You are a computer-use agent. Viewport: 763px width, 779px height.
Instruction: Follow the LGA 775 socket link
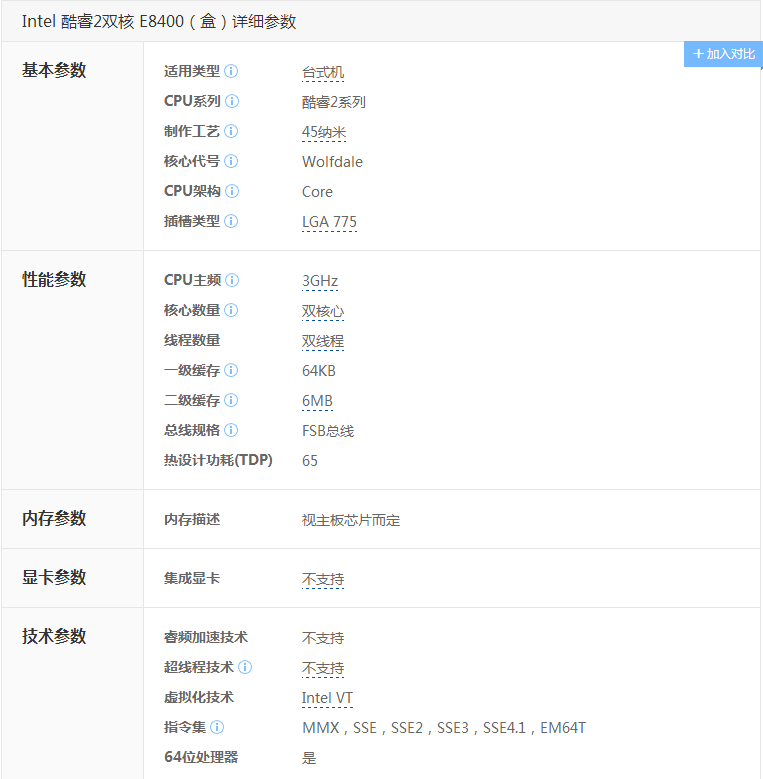(329, 222)
